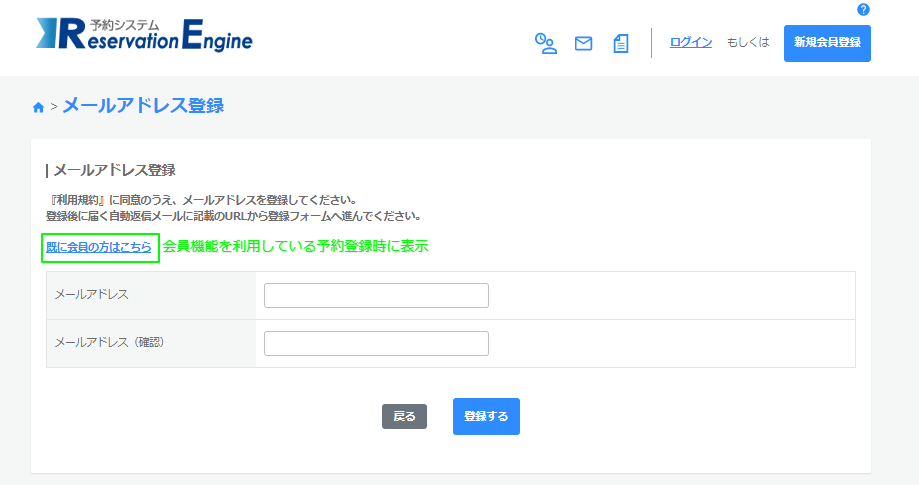
Task: Open the reservation history clock-person icon
Action: pyautogui.click(x=545, y=43)
